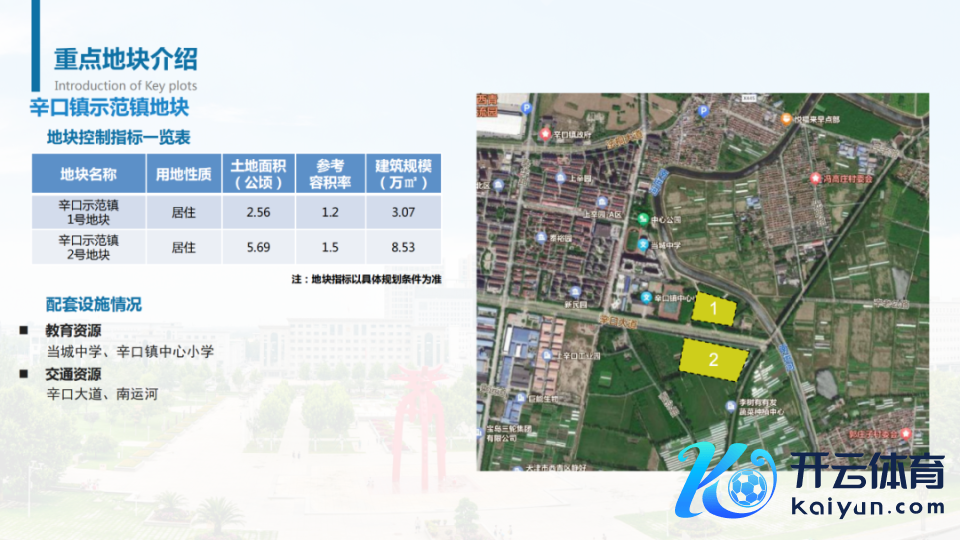
Task: Click the 建筑规模 table column header
Action: click(x=403, y=174)
